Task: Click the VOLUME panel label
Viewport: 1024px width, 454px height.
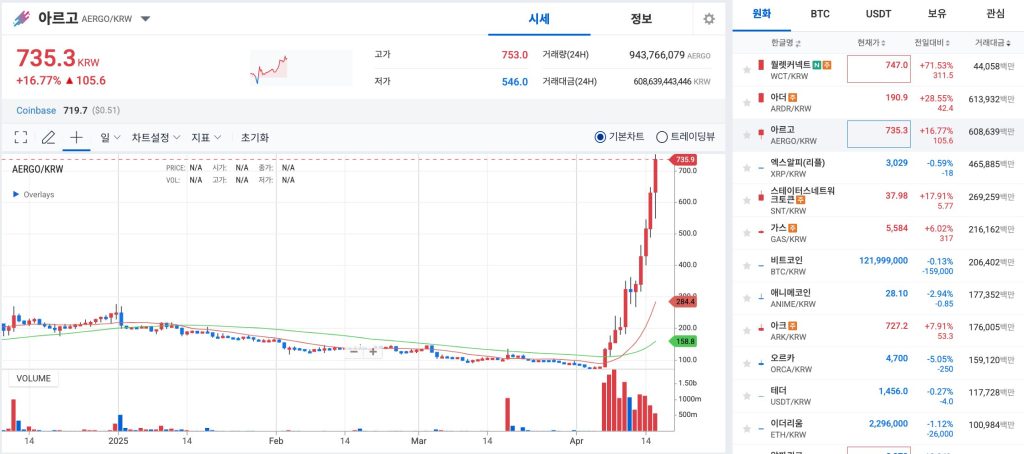Action: pyautogui.click(x=33, y=379)
